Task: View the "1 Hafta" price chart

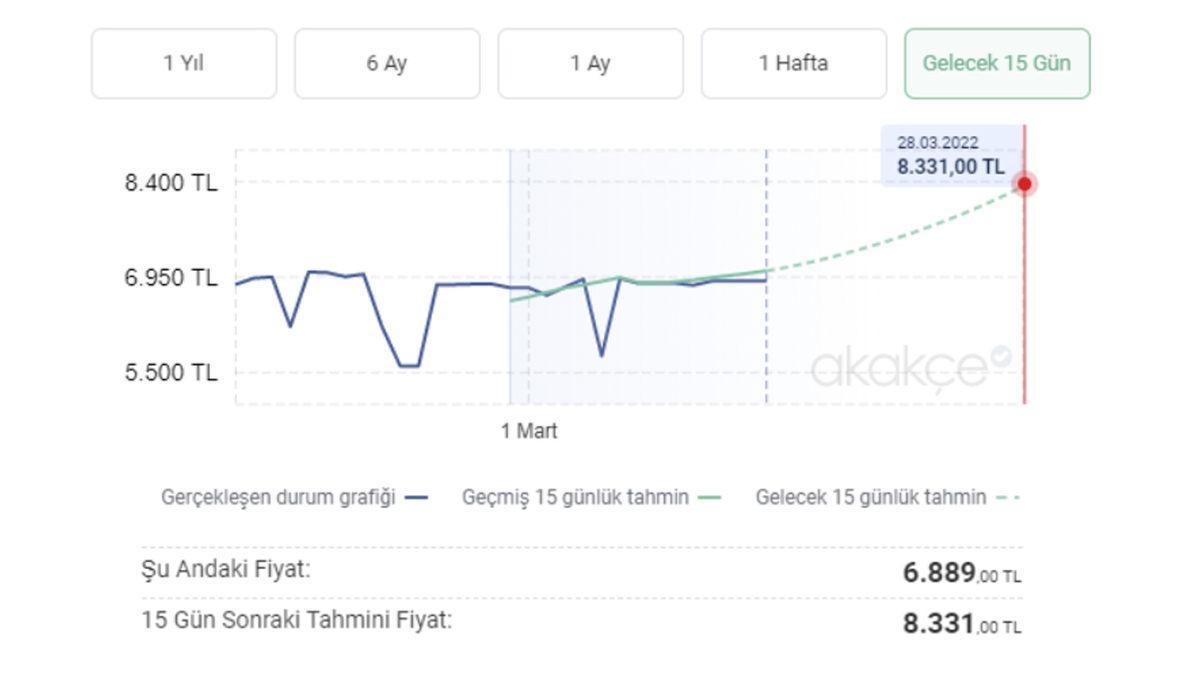Action: pos(795,63)
